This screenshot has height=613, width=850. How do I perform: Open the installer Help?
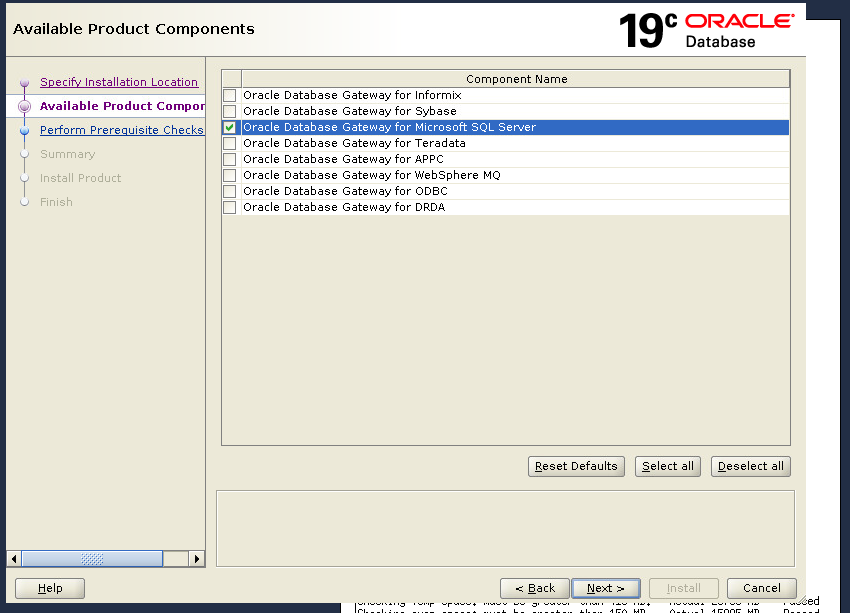pyautogui.click(x=50, y=588)
